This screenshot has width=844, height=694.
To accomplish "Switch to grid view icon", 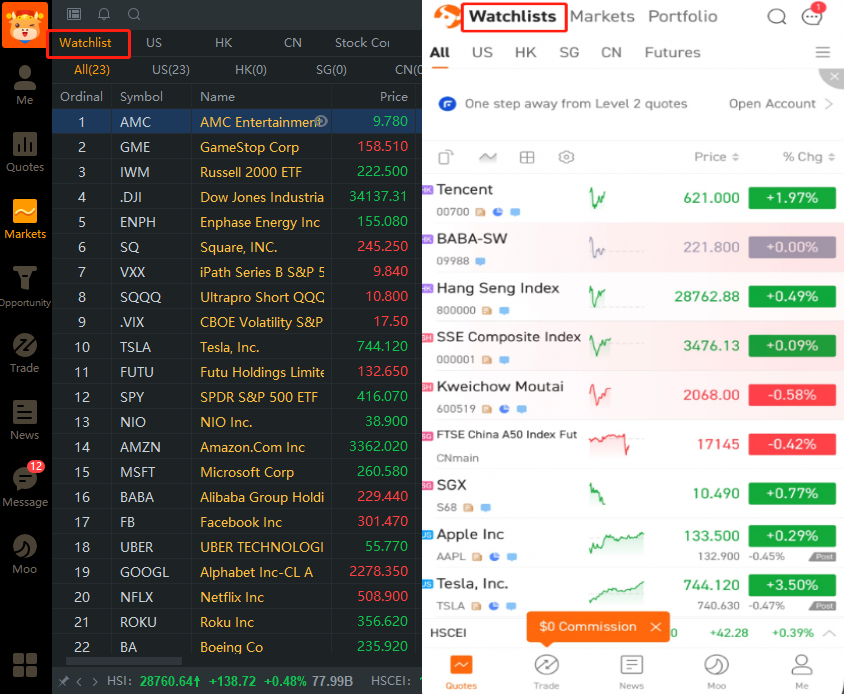I will click(527, 157).
